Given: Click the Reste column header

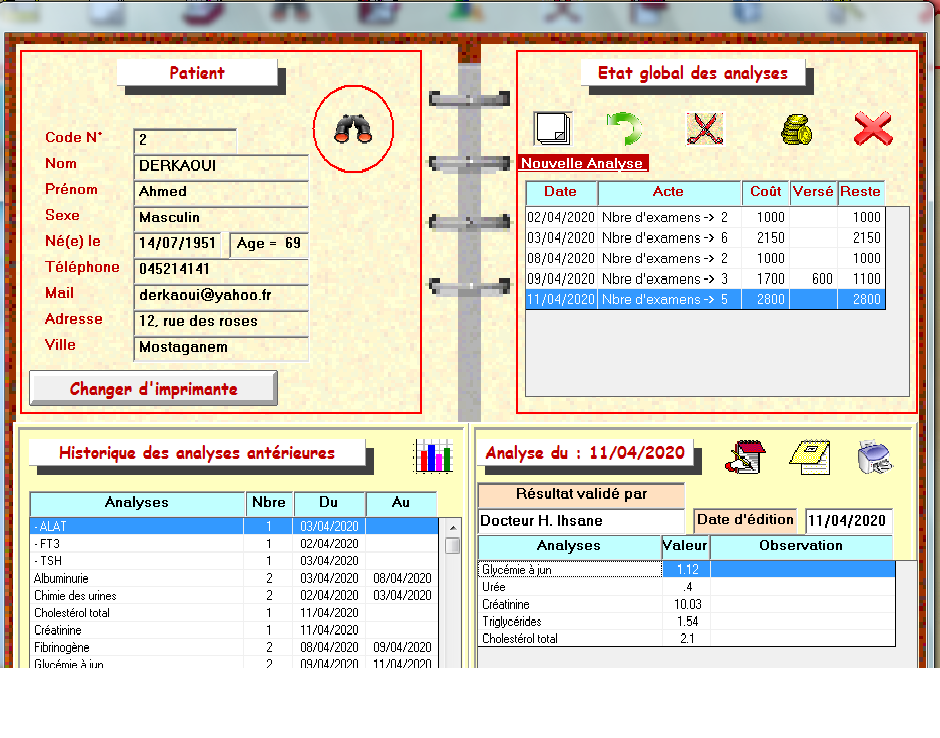Looking at the screenshot, I should [x=861, y=192].
